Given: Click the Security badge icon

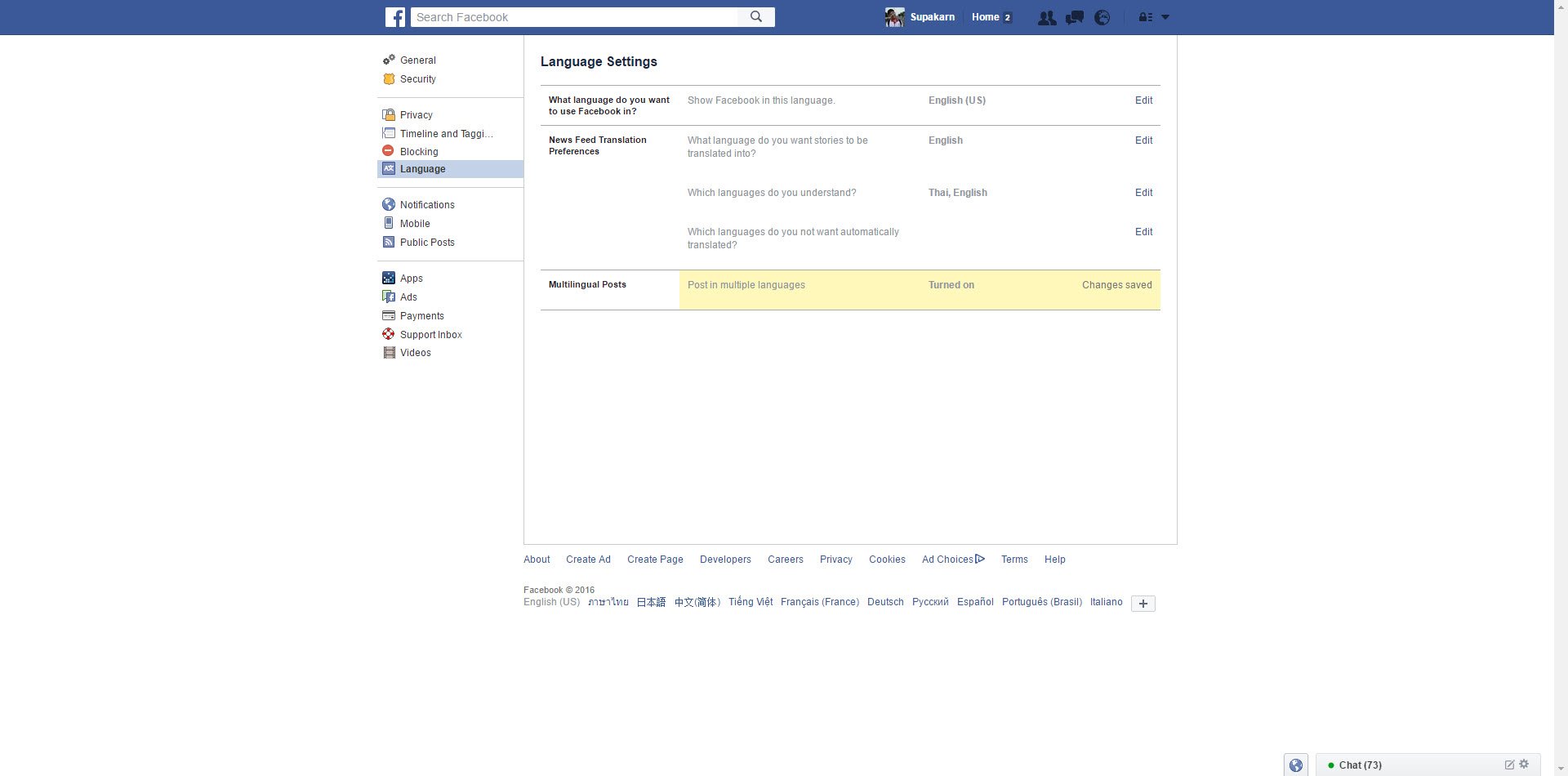Looking at the screenshot, I should point(389,78).
